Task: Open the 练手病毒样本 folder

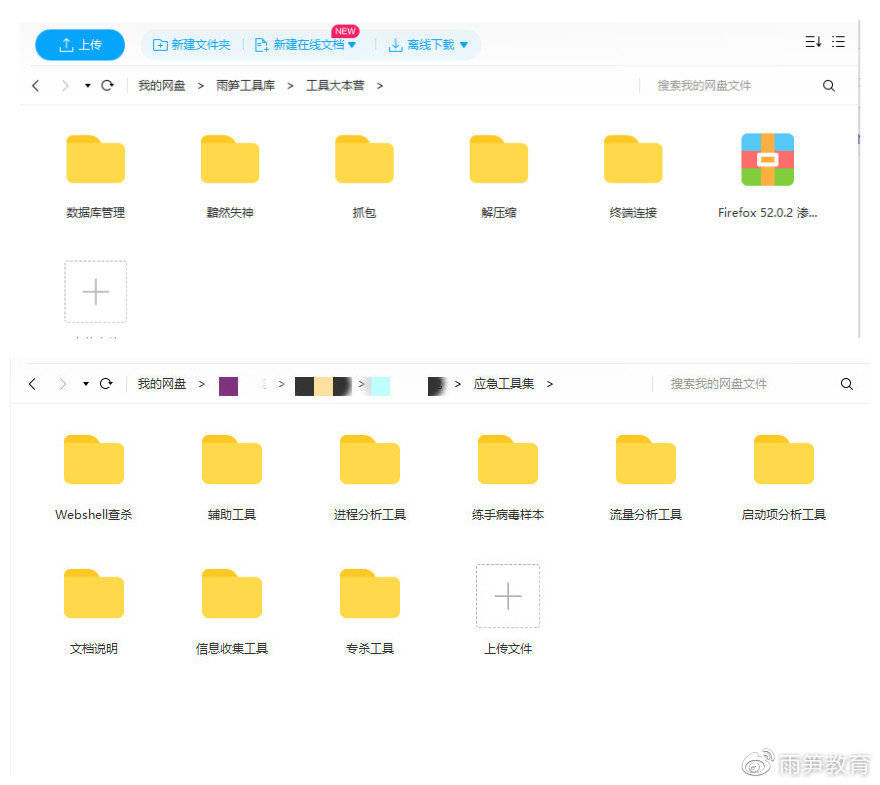Action: click(507, 461)
